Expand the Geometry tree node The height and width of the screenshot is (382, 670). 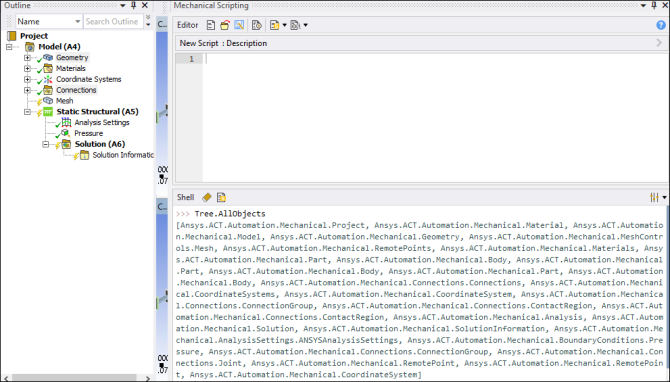(27, 58)
